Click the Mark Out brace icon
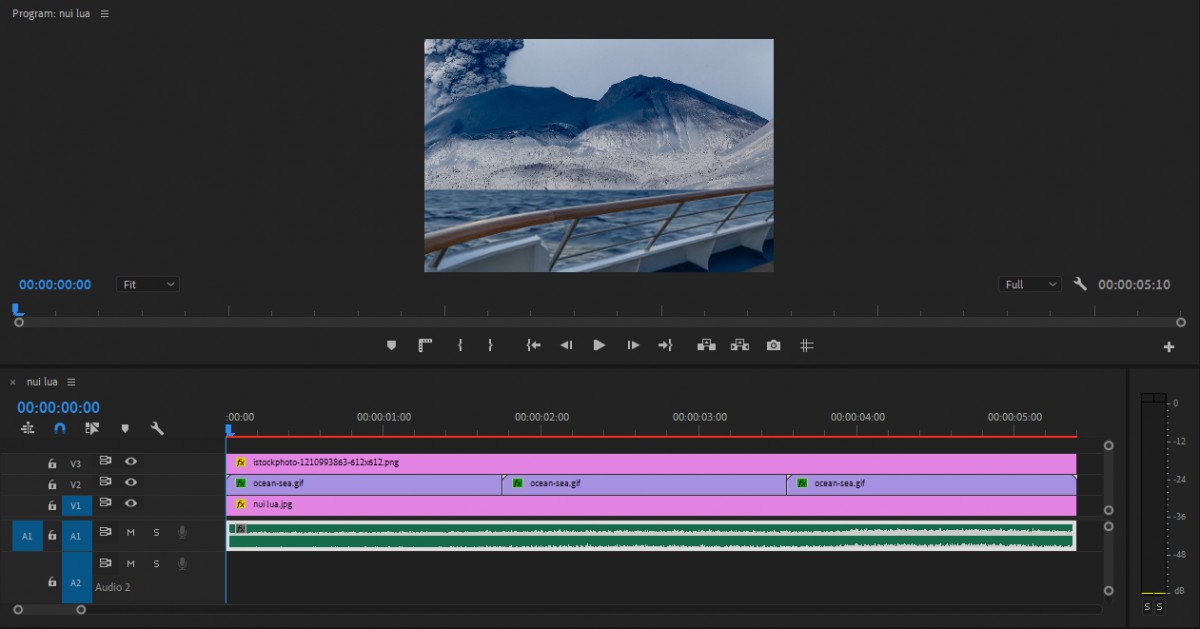The image size is (1200, 629). click(490, 345)
